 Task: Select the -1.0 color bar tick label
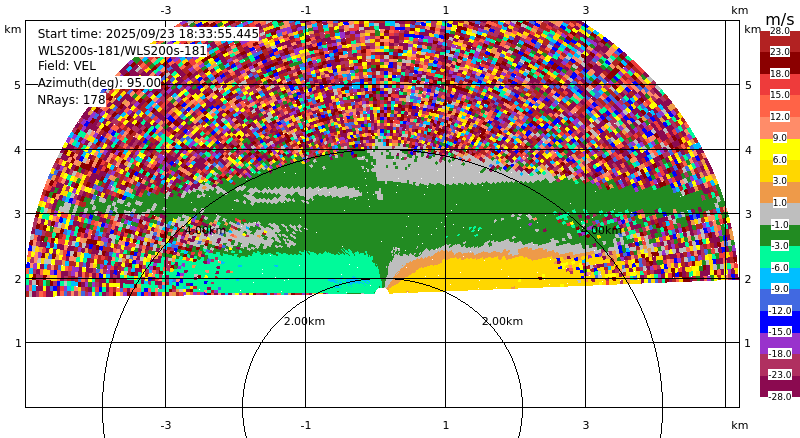click(x=780, y=225)
